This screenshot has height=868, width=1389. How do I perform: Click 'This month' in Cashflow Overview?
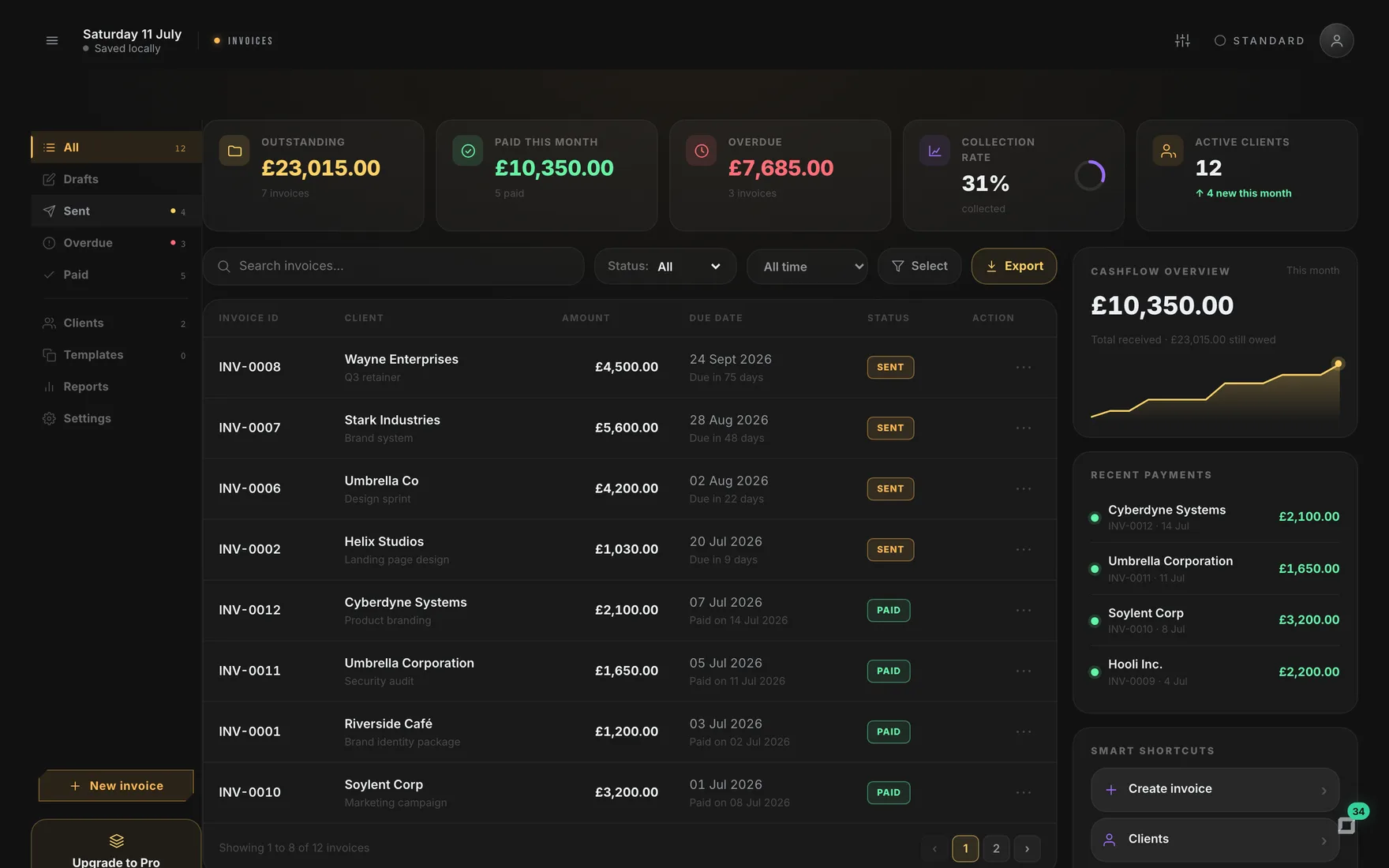tap(1312, 271)
